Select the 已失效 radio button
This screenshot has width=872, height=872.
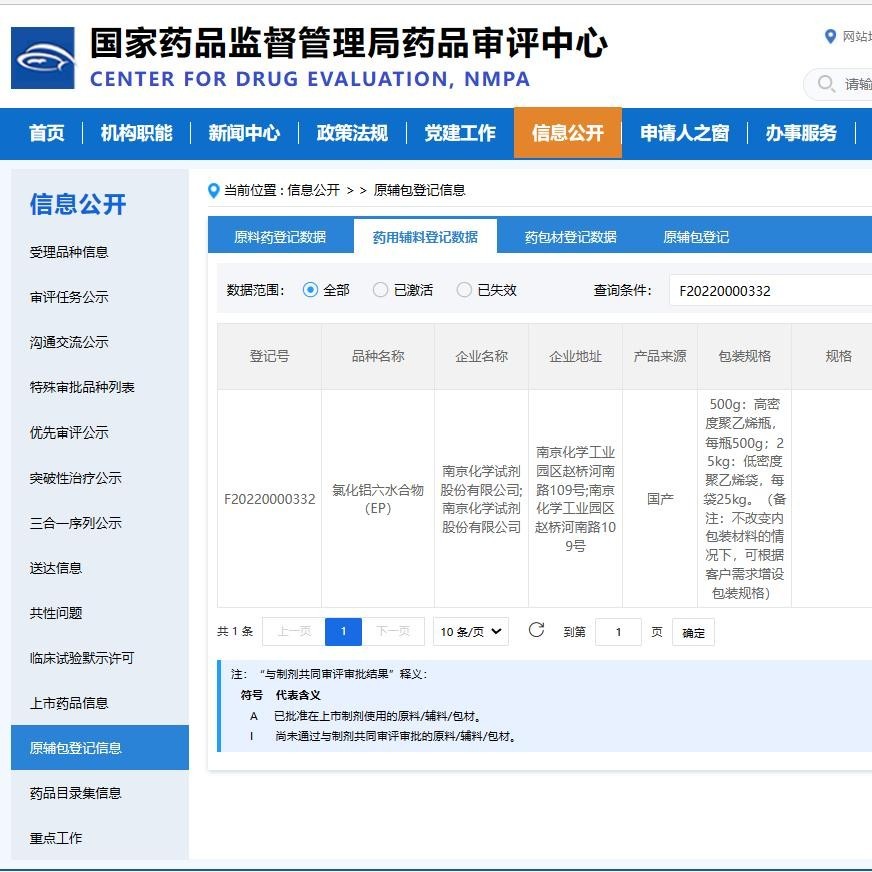pos(464,290)
